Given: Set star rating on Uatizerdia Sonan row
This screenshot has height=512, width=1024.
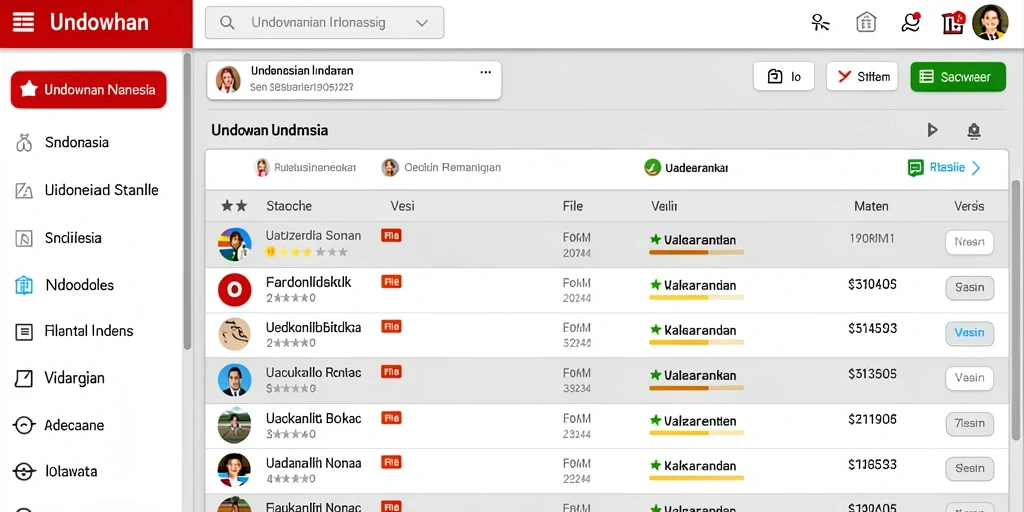Looking at the screenshot, I should click(x=306, y=251).
